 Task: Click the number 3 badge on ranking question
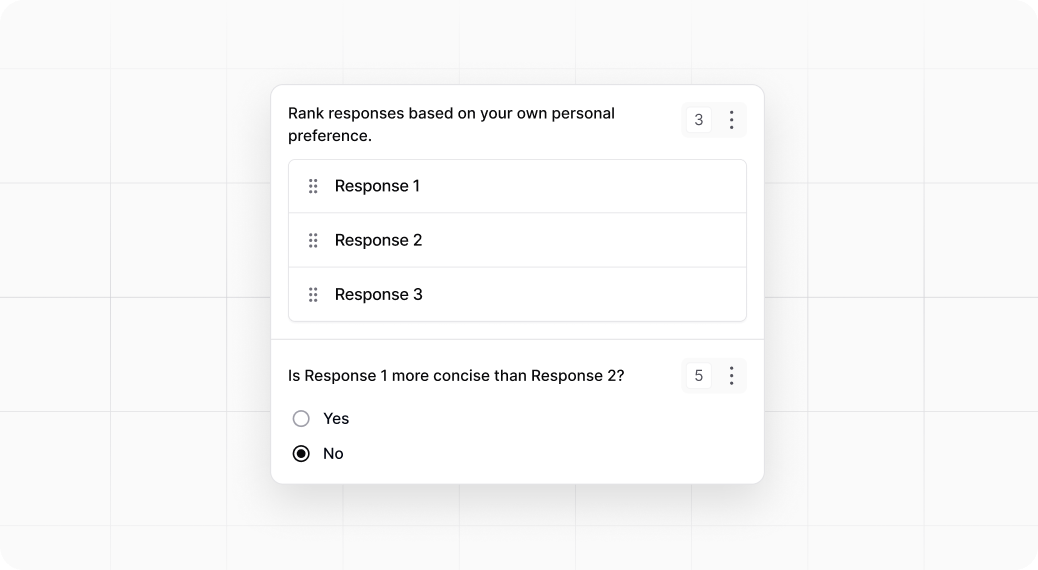[x=699, y=120]
